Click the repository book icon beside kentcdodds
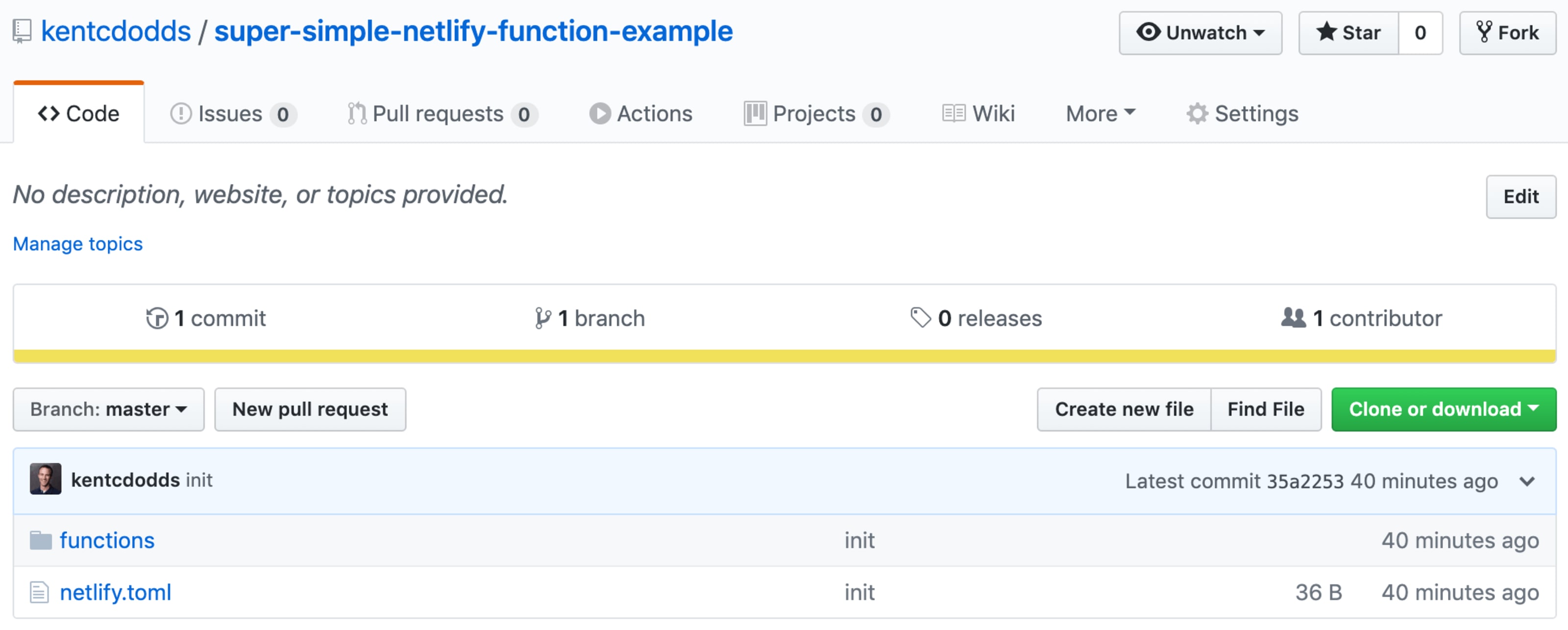The height and width of the screenshot is (630, 1568). click(22, 32)
